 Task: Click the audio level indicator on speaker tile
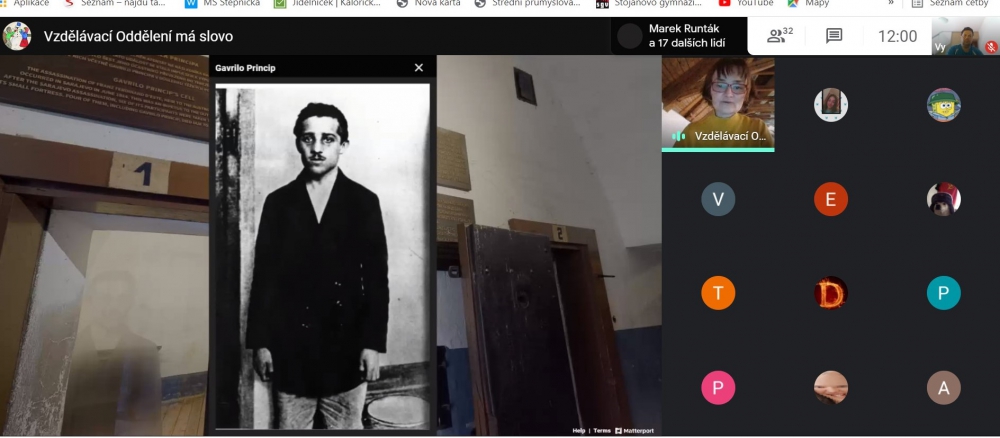[x=679, y=136]
